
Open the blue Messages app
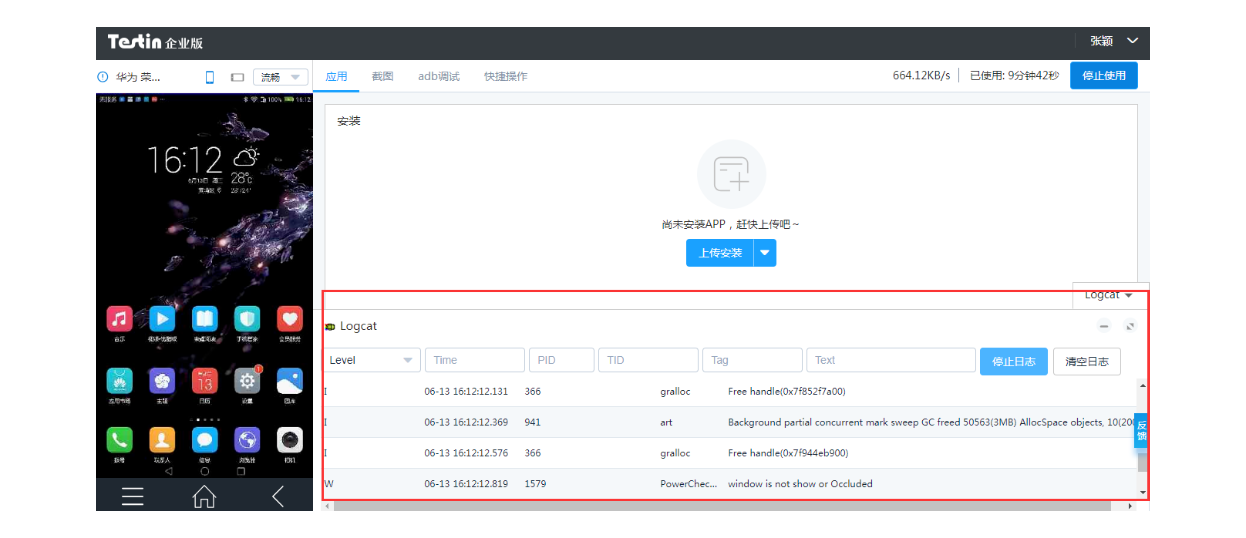[x=205, y=440]
